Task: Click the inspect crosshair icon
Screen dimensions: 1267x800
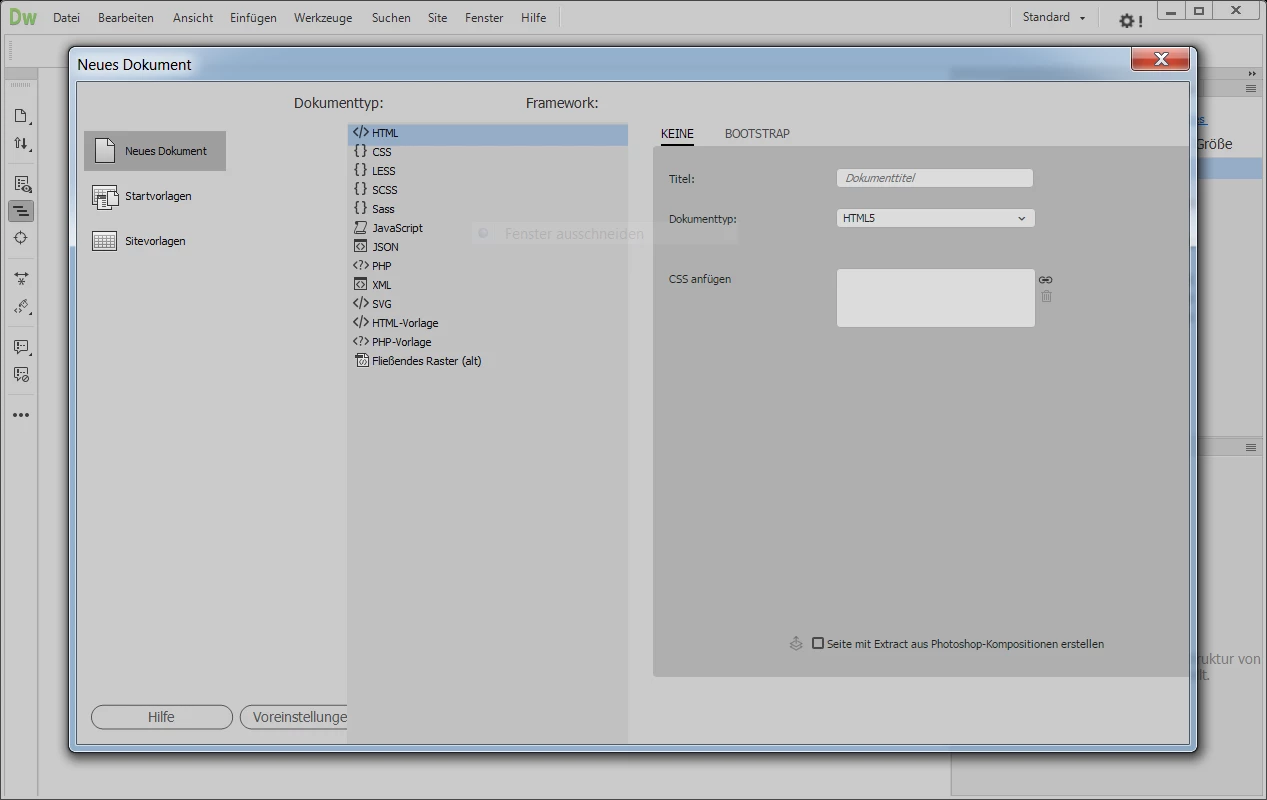Action: pyautogui.click(x=21, y=238)
